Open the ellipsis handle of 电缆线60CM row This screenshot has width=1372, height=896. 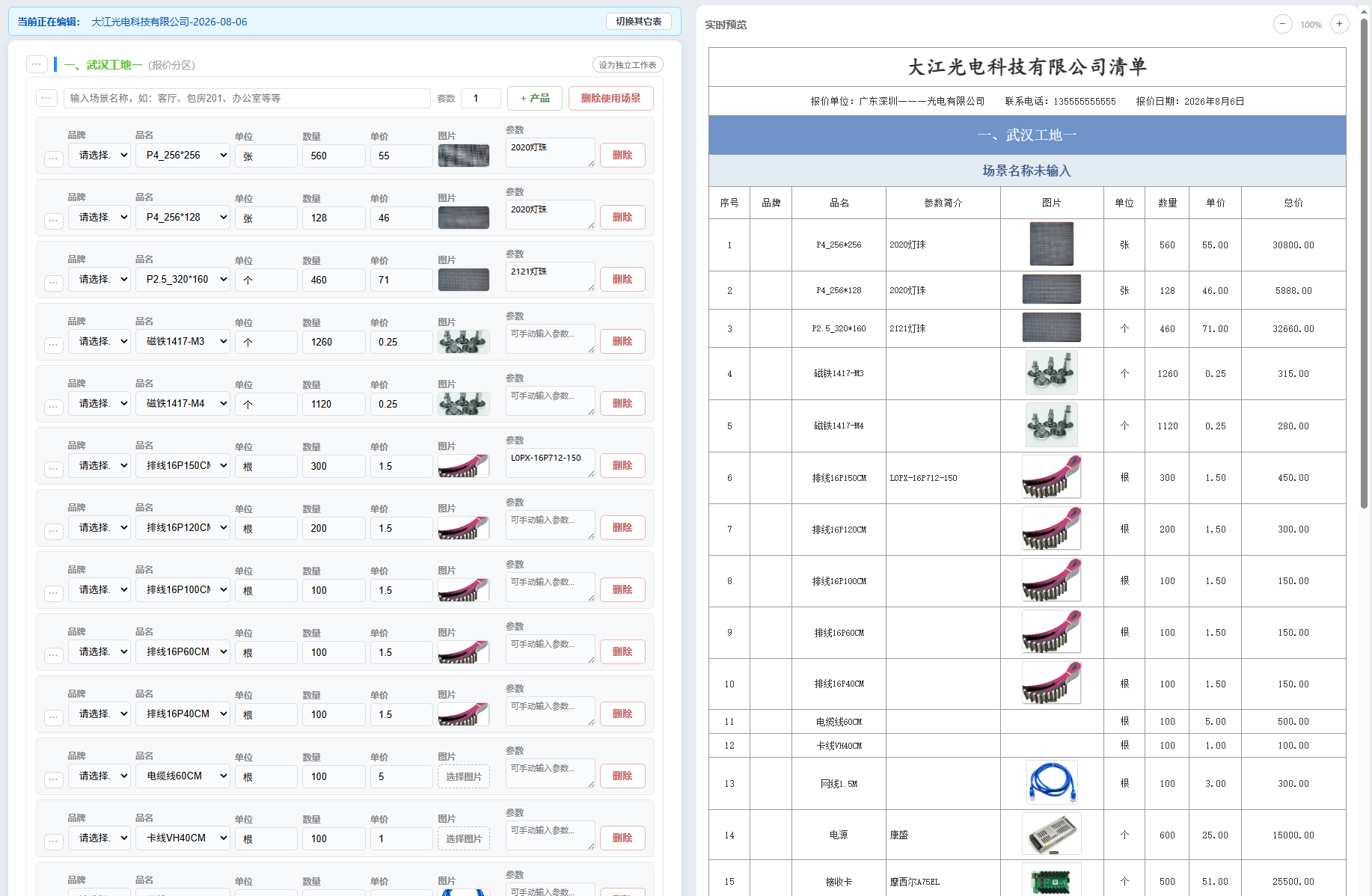[x=53, y=779]
